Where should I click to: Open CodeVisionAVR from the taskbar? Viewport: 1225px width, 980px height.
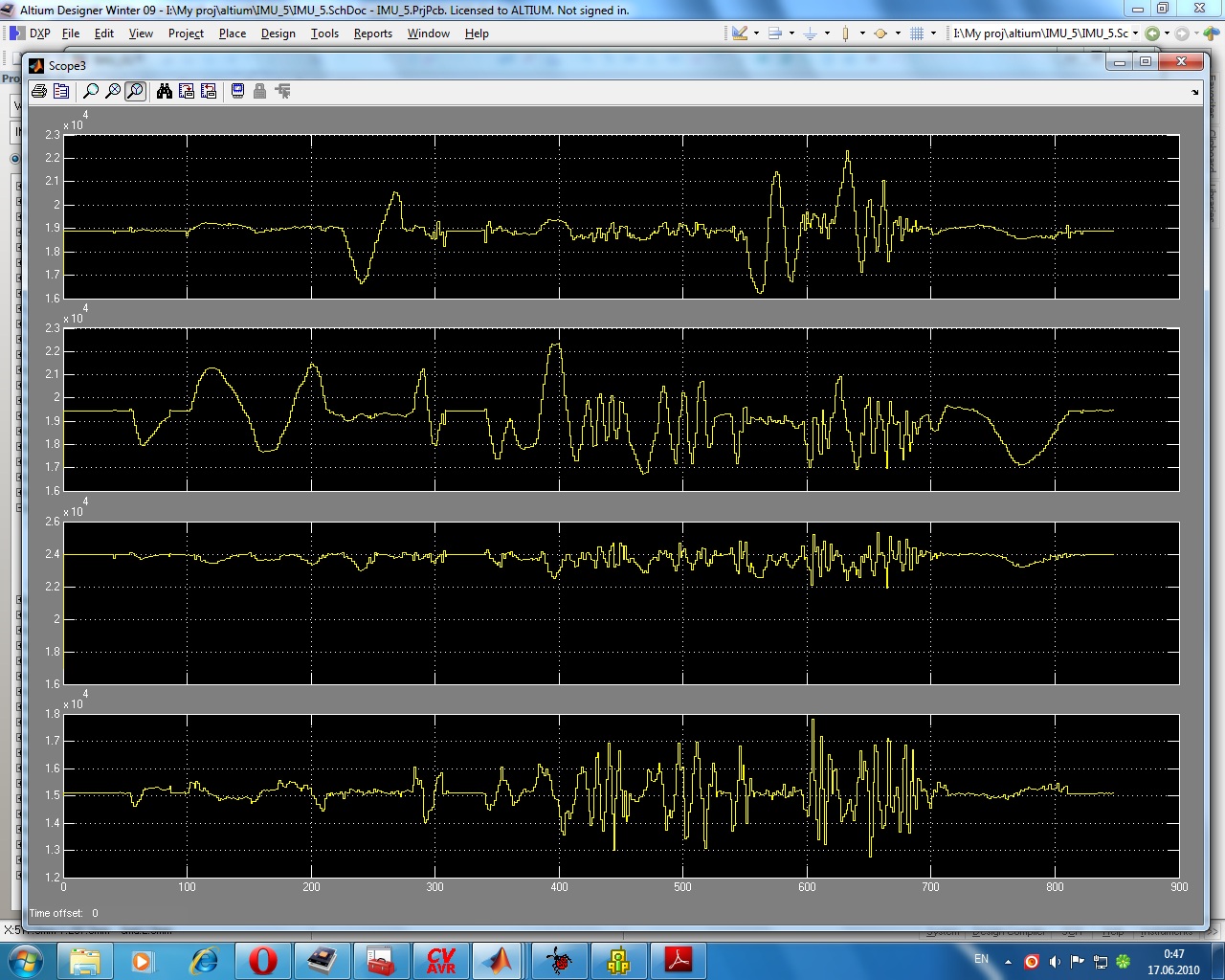(x=441, y=960)
